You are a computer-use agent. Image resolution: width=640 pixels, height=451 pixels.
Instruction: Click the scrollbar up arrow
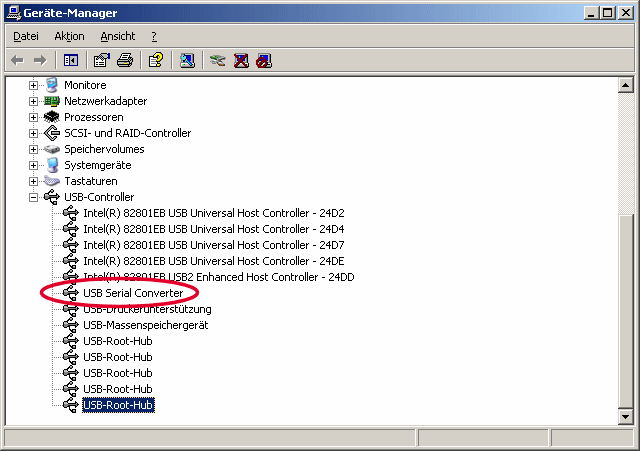(x=626, y=85)
